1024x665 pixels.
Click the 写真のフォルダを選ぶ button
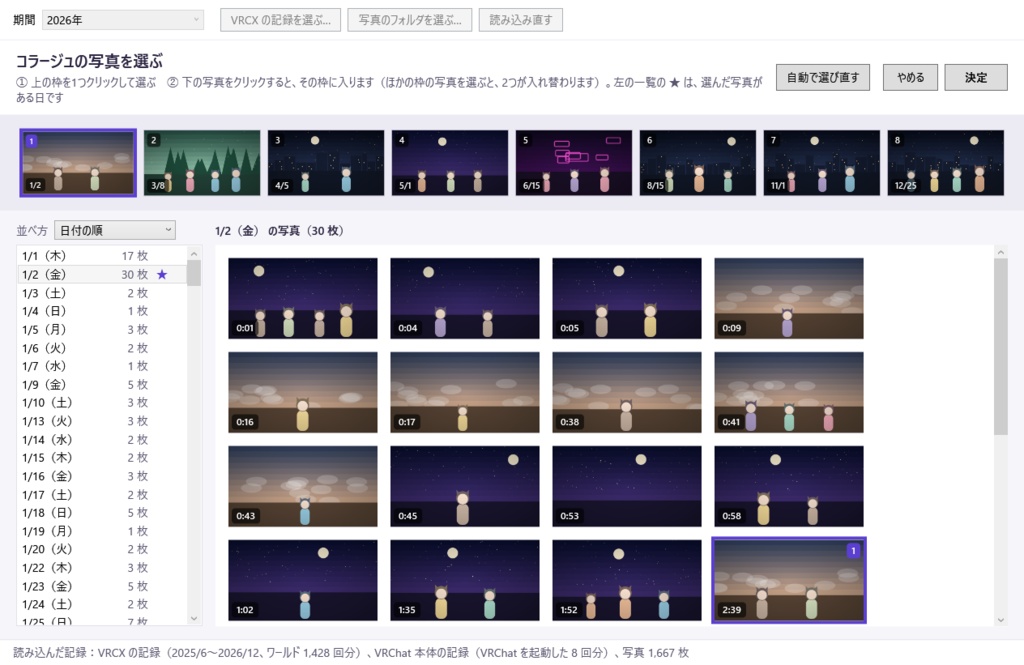pyautogui.click(x=410, y=20)
